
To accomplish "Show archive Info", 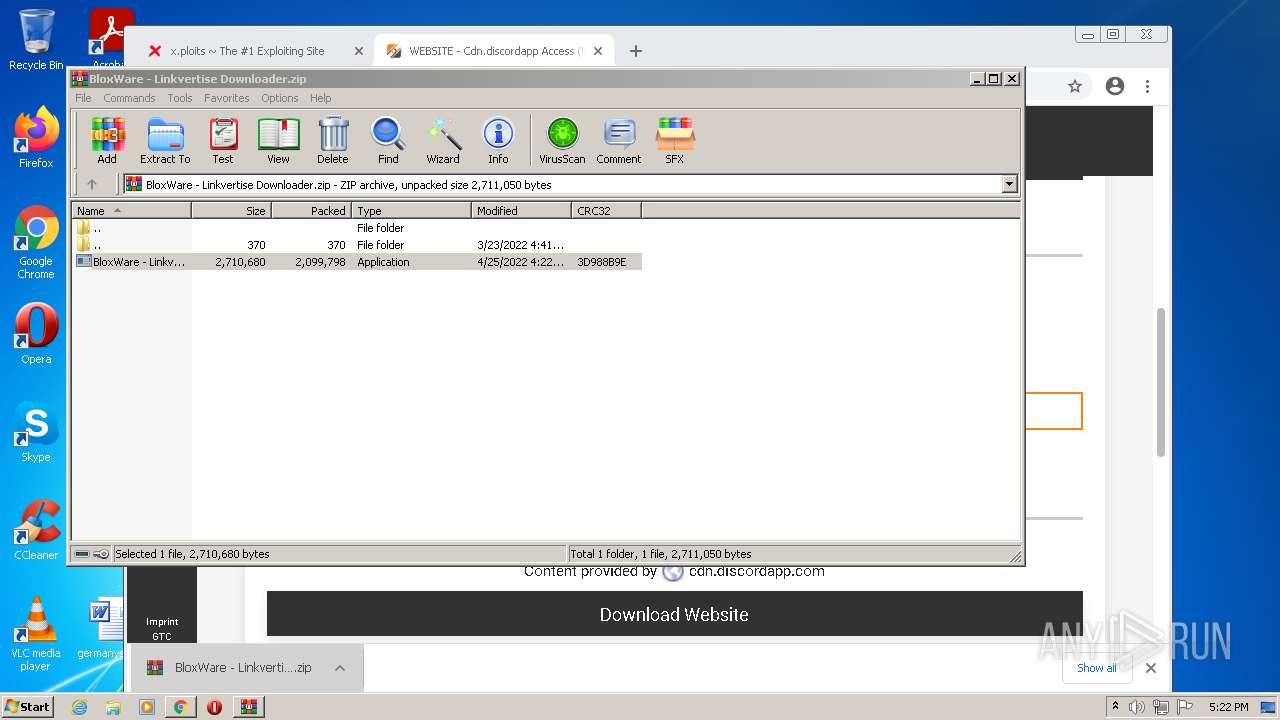I will (x=498, y=140).
